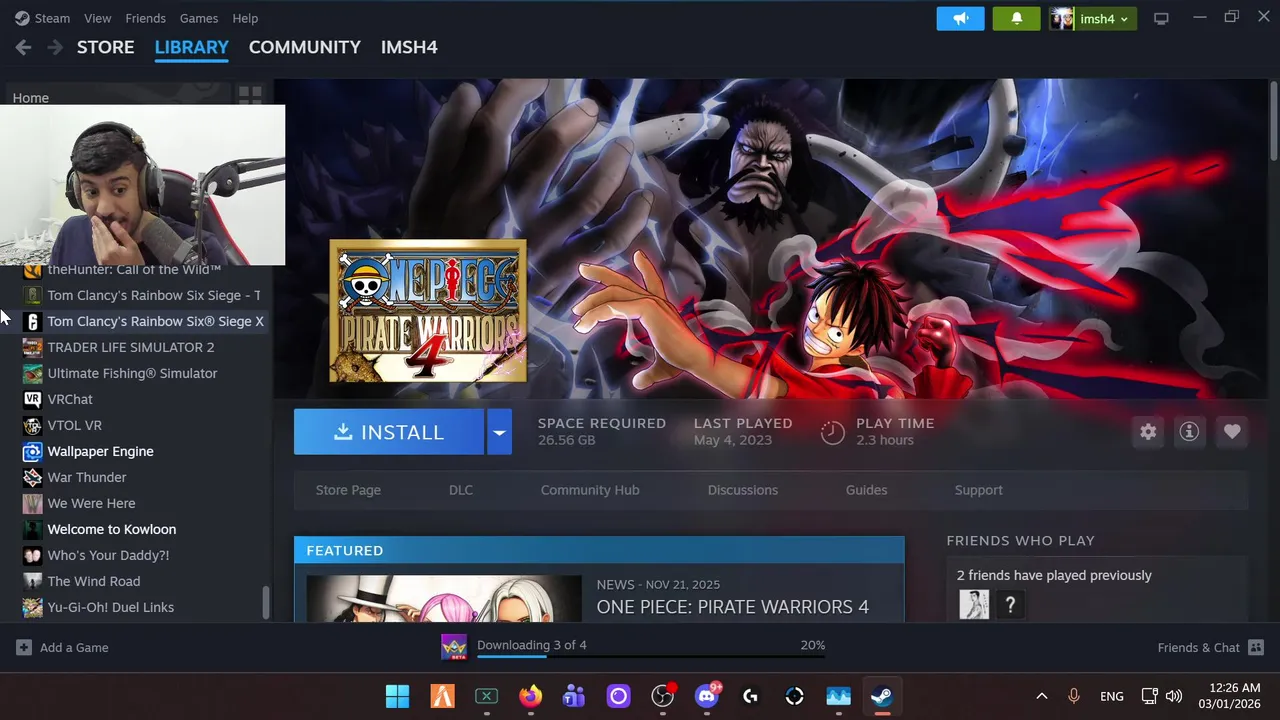Select VTOL VR in library list

tap(74, 425)
